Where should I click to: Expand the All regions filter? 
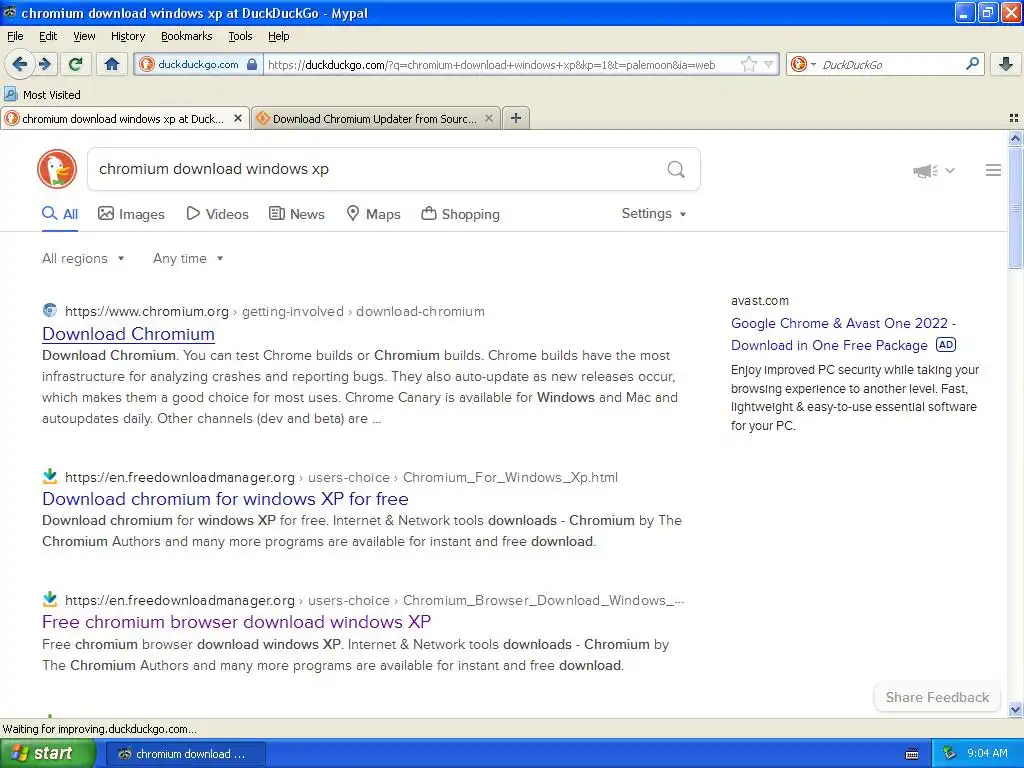(83, 258)
